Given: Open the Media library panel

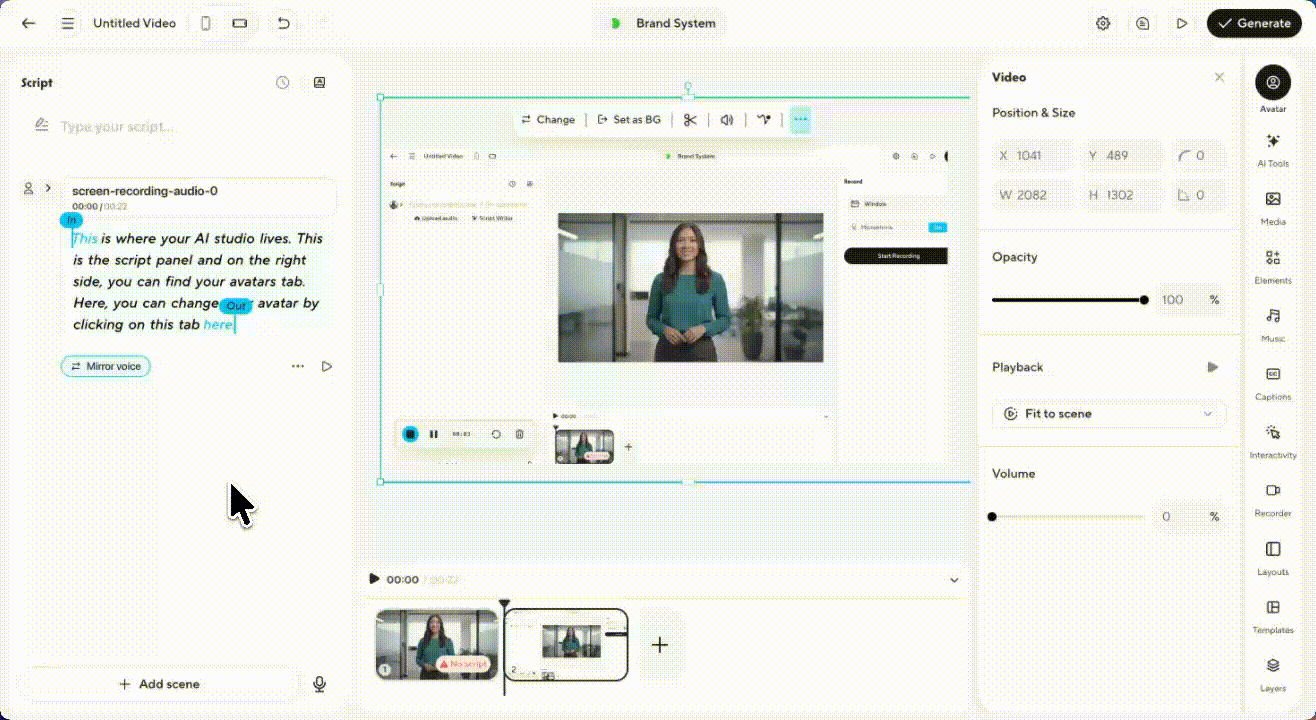Looking at the screenshot, I should (1272, 206).
